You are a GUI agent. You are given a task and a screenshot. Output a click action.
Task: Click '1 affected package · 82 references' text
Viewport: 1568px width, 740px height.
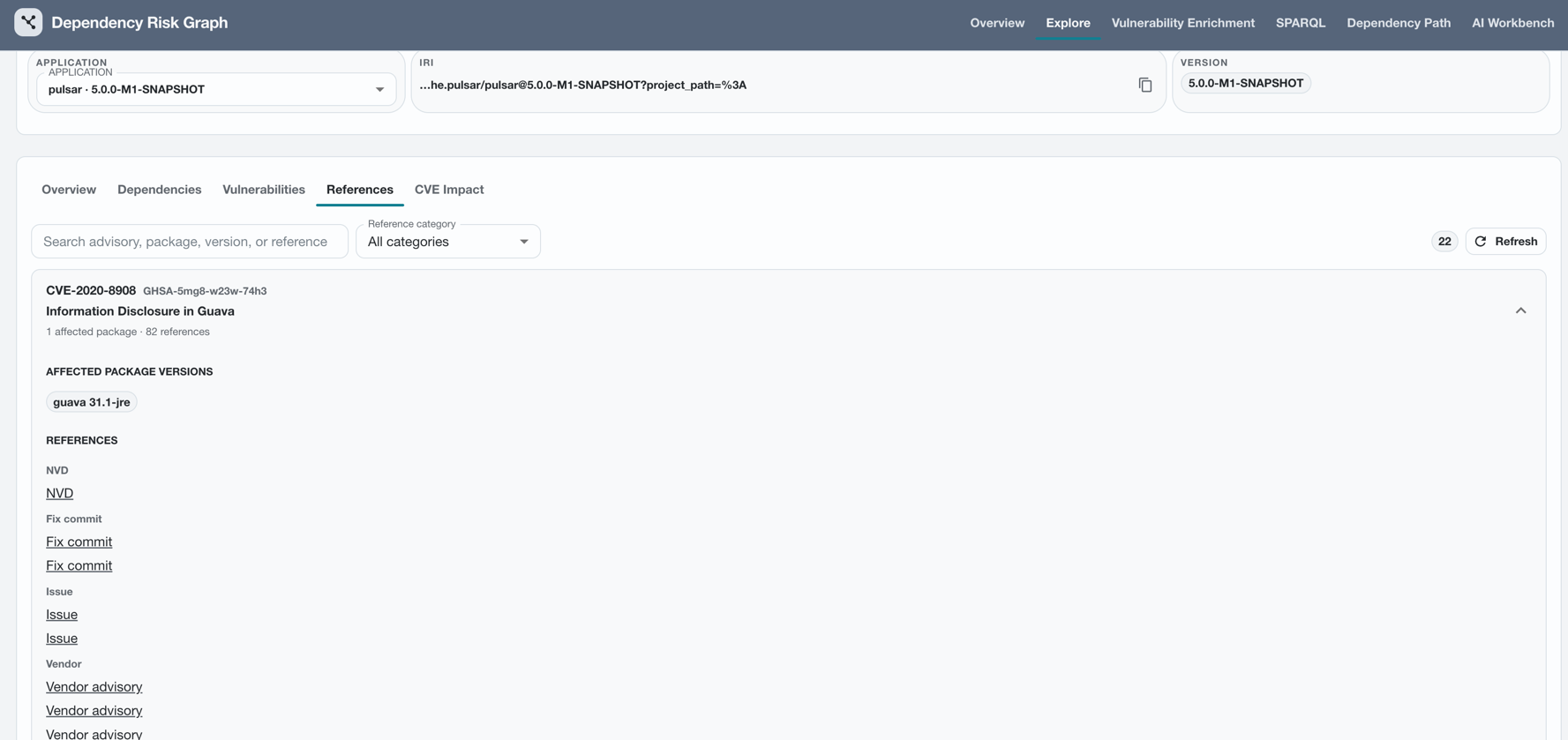[x=128, y=332]
